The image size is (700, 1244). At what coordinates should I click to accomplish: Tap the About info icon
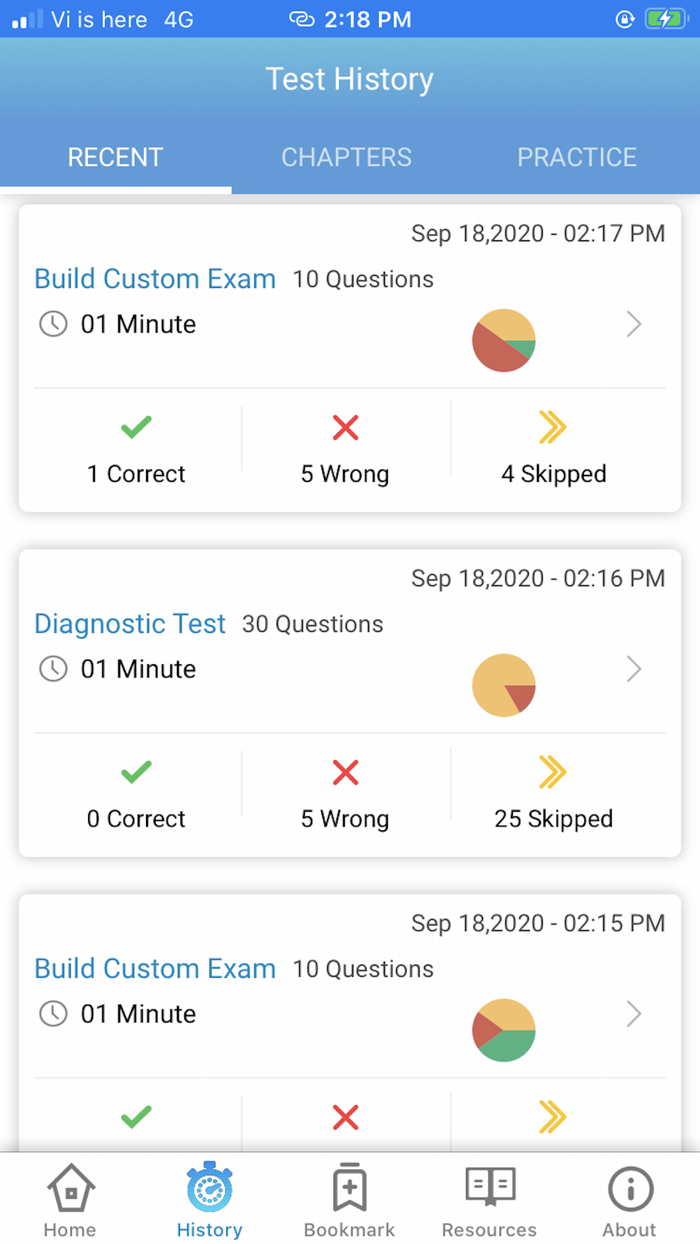(x=630, y=1190)
